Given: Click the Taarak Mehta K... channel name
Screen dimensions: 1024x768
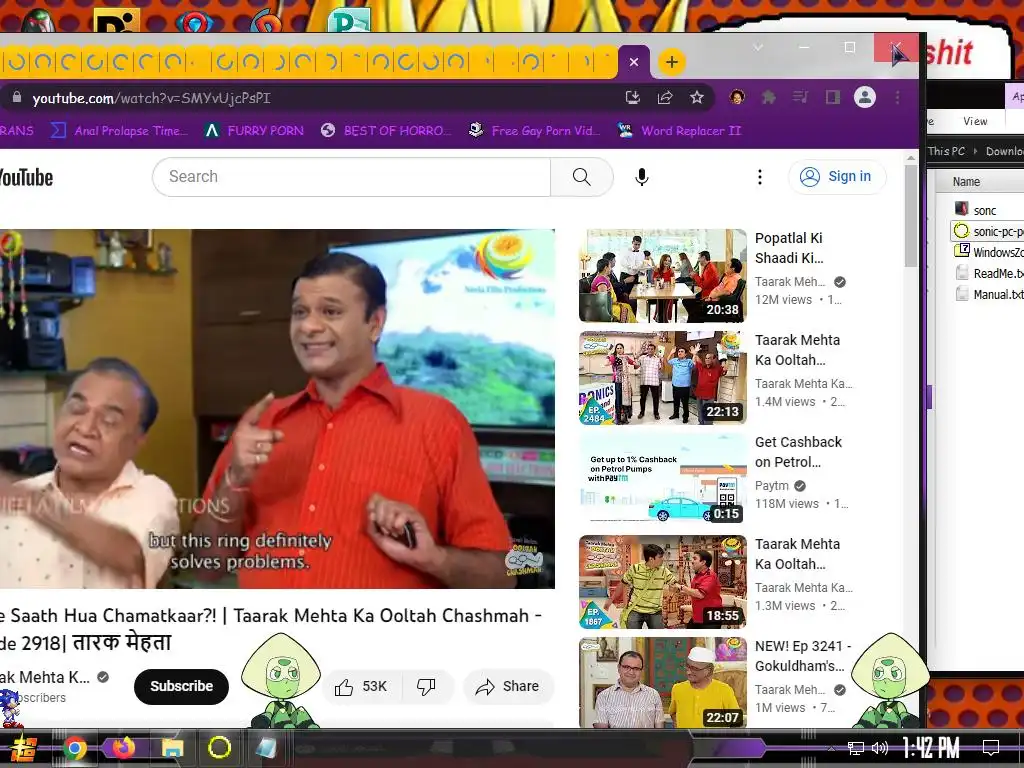Looking at the screenshot, I should pyautogui.click(x=44, y=677).
